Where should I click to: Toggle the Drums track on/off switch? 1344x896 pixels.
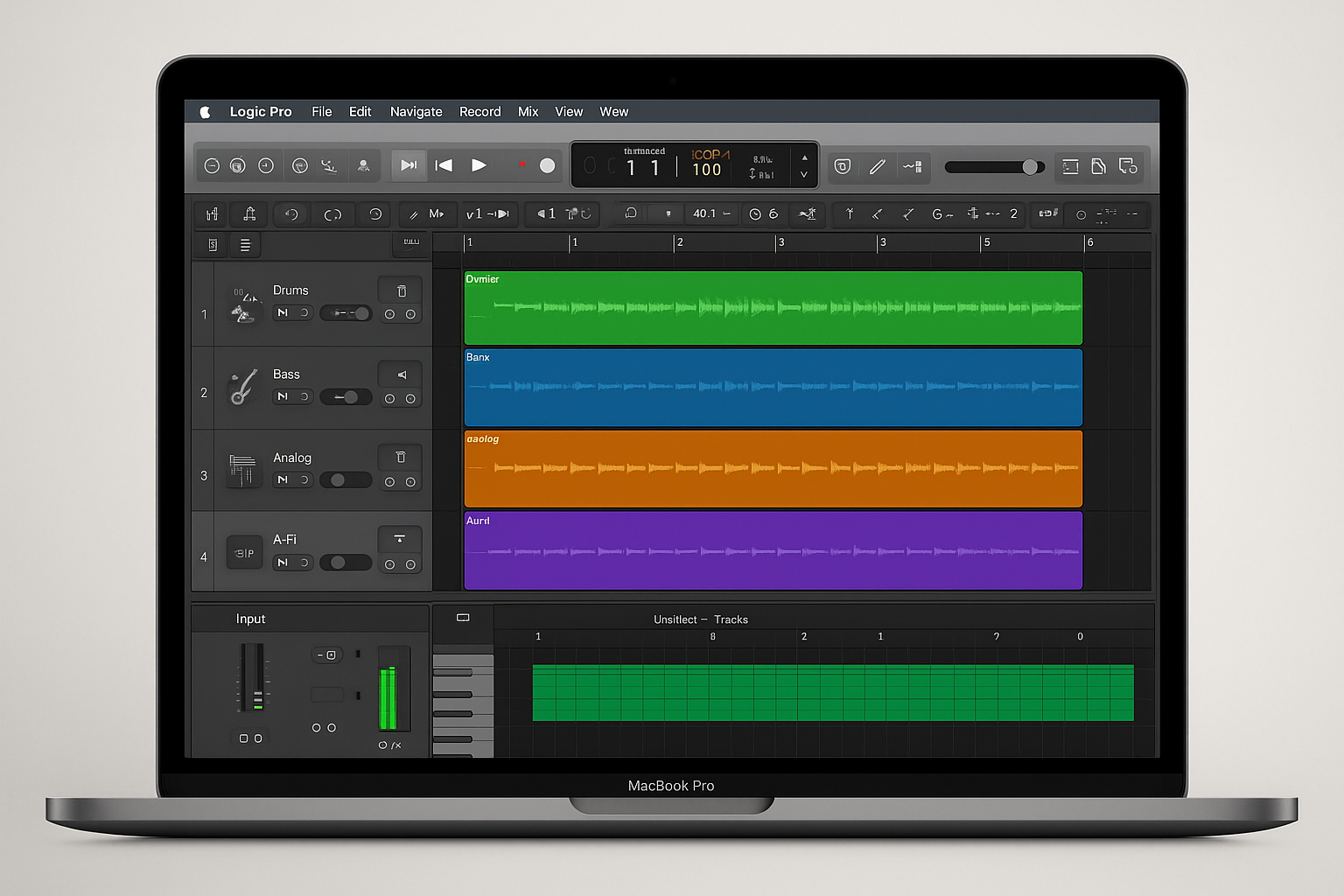click(x=346, y=313)
